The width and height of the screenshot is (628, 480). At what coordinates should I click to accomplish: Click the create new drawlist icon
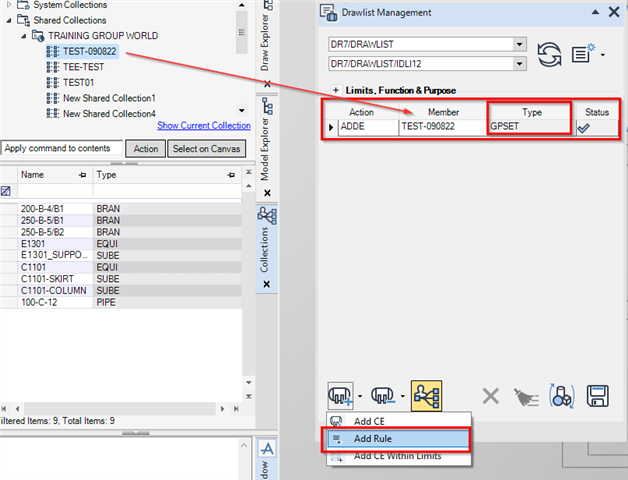584,53
